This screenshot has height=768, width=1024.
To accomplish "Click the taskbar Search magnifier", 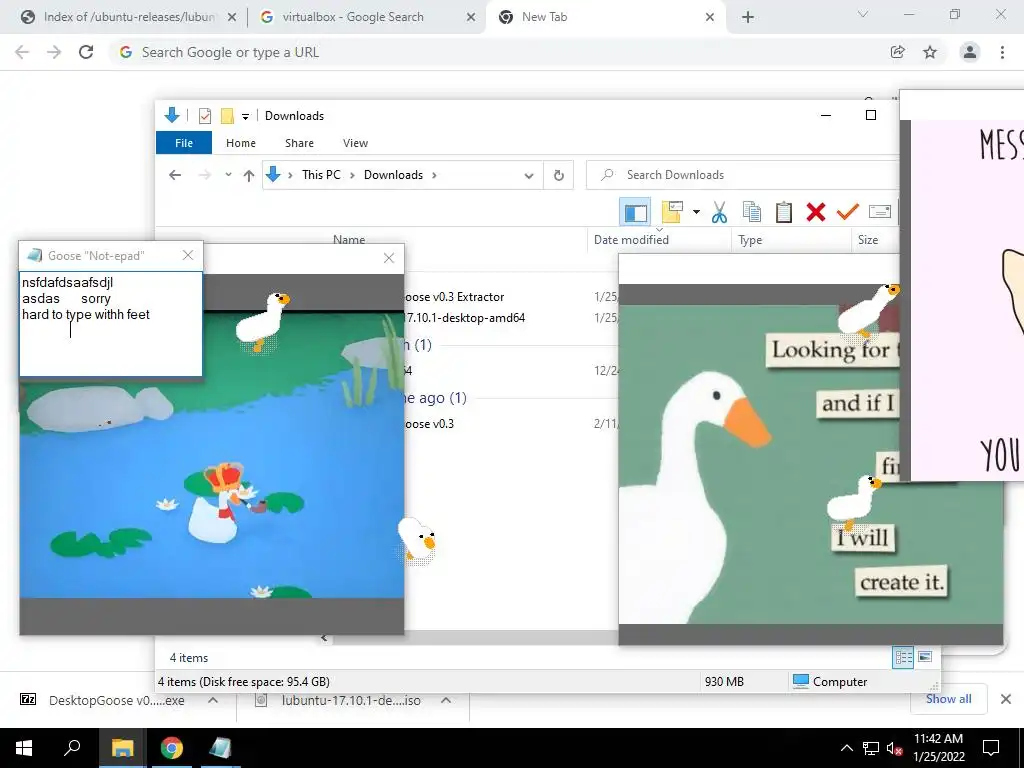I will pyautogui.click(x=72, y=748).
